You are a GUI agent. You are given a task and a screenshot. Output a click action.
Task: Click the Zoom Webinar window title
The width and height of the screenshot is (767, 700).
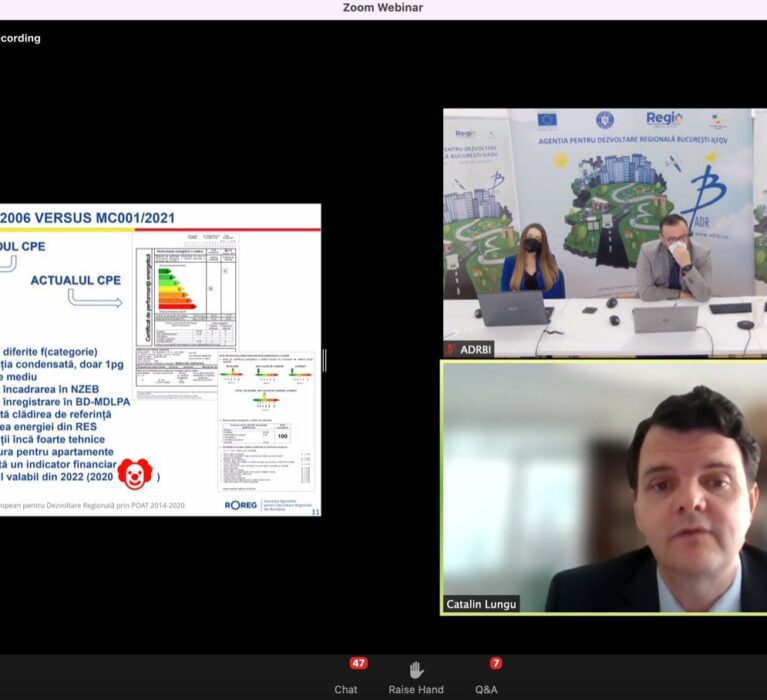pyautogui.click(x=383, y=8)
